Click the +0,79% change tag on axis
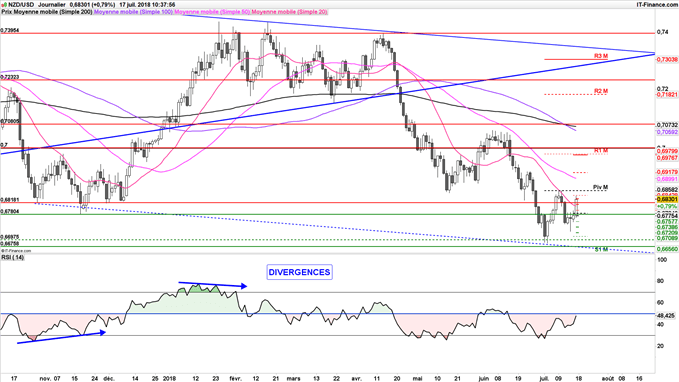The image size is (679, 382). click(x=667, y=207)
